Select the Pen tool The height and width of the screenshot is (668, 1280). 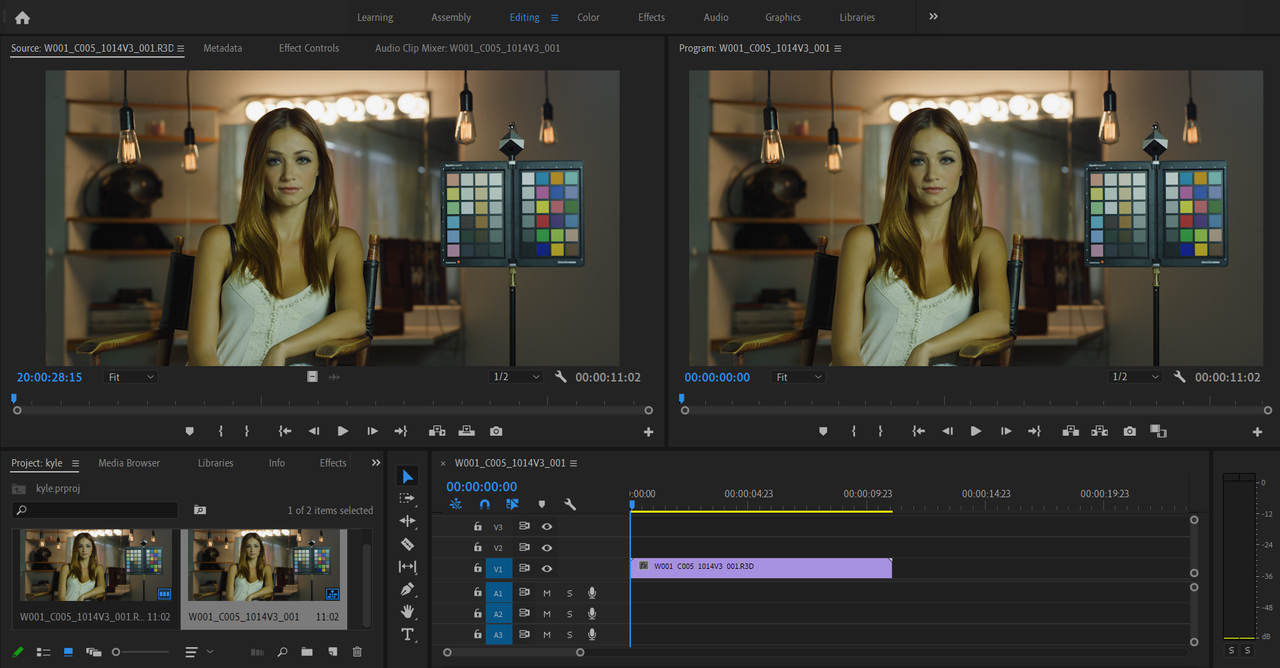tap(408, 589)
